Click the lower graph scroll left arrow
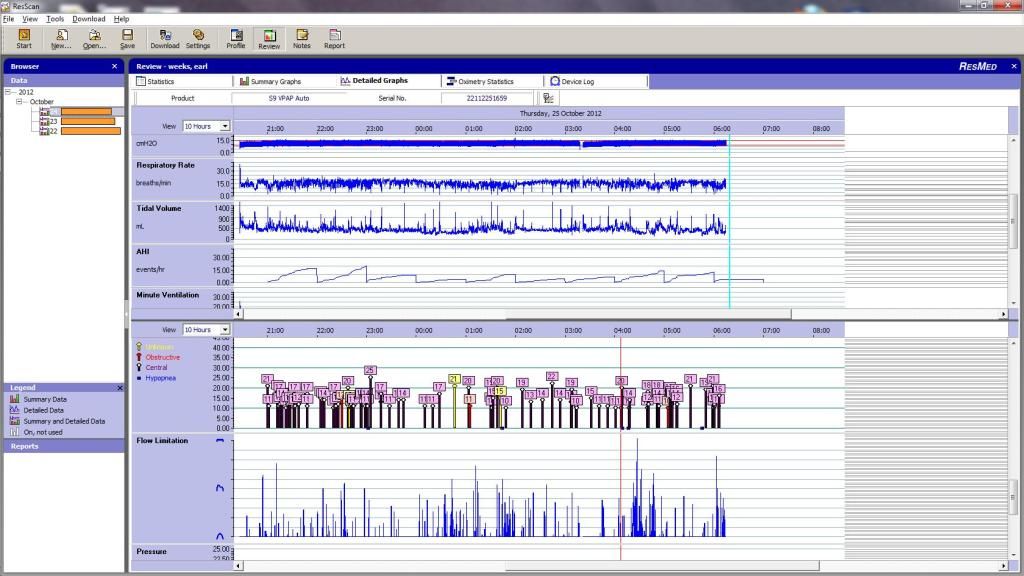 [x=238, y=566]
